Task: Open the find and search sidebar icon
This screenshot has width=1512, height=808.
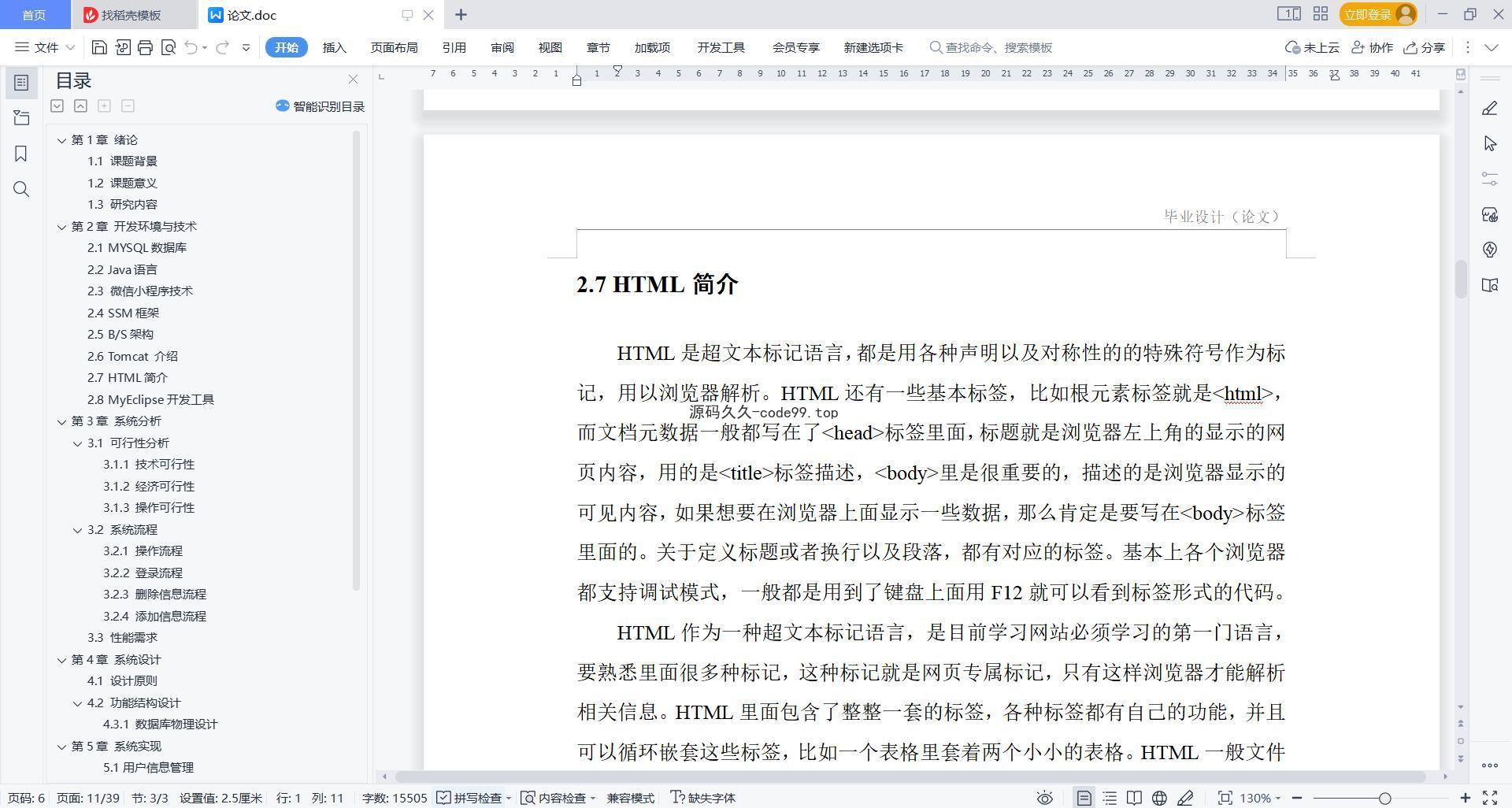Action: (21, 189)
